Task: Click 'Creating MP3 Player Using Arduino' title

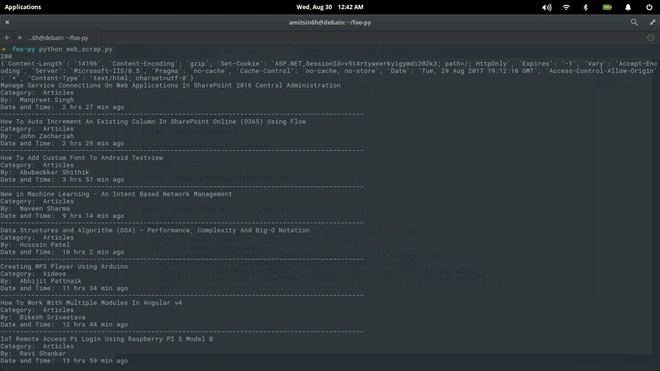Action: pos(64,267)
